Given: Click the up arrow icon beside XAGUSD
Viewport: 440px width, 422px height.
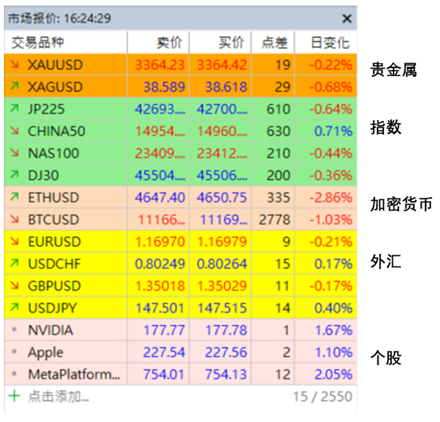Looking at the screenshot, I should point(14,86).
